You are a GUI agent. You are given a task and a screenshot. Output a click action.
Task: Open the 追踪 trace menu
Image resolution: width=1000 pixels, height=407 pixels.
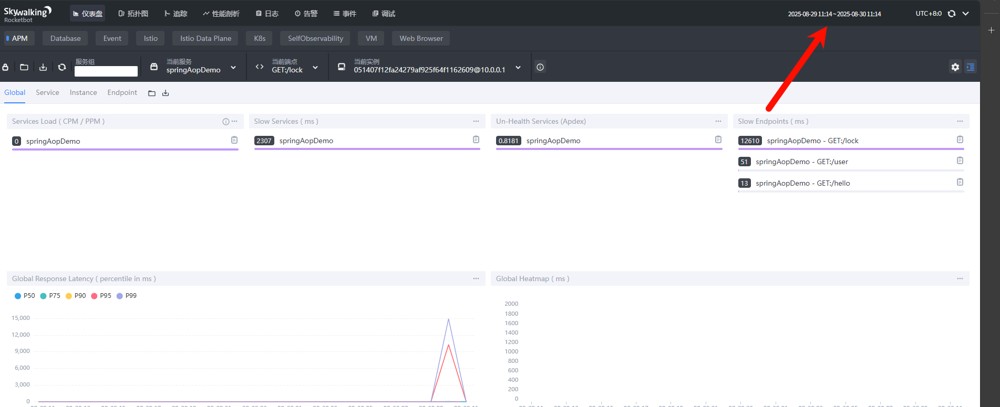[x=176, y=13]
